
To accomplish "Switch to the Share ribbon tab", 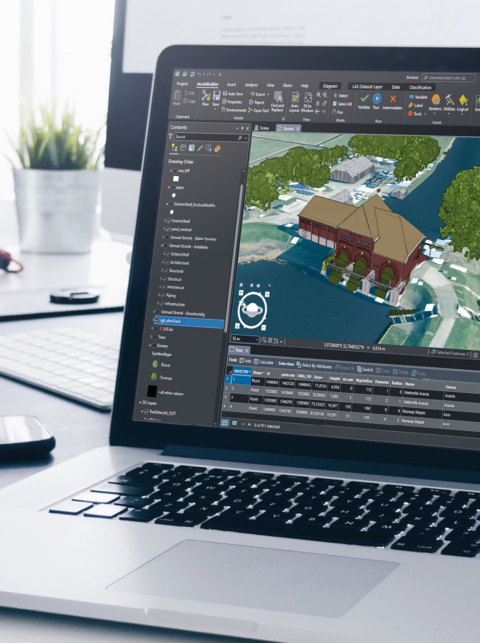I will click(x=287, y=85).
